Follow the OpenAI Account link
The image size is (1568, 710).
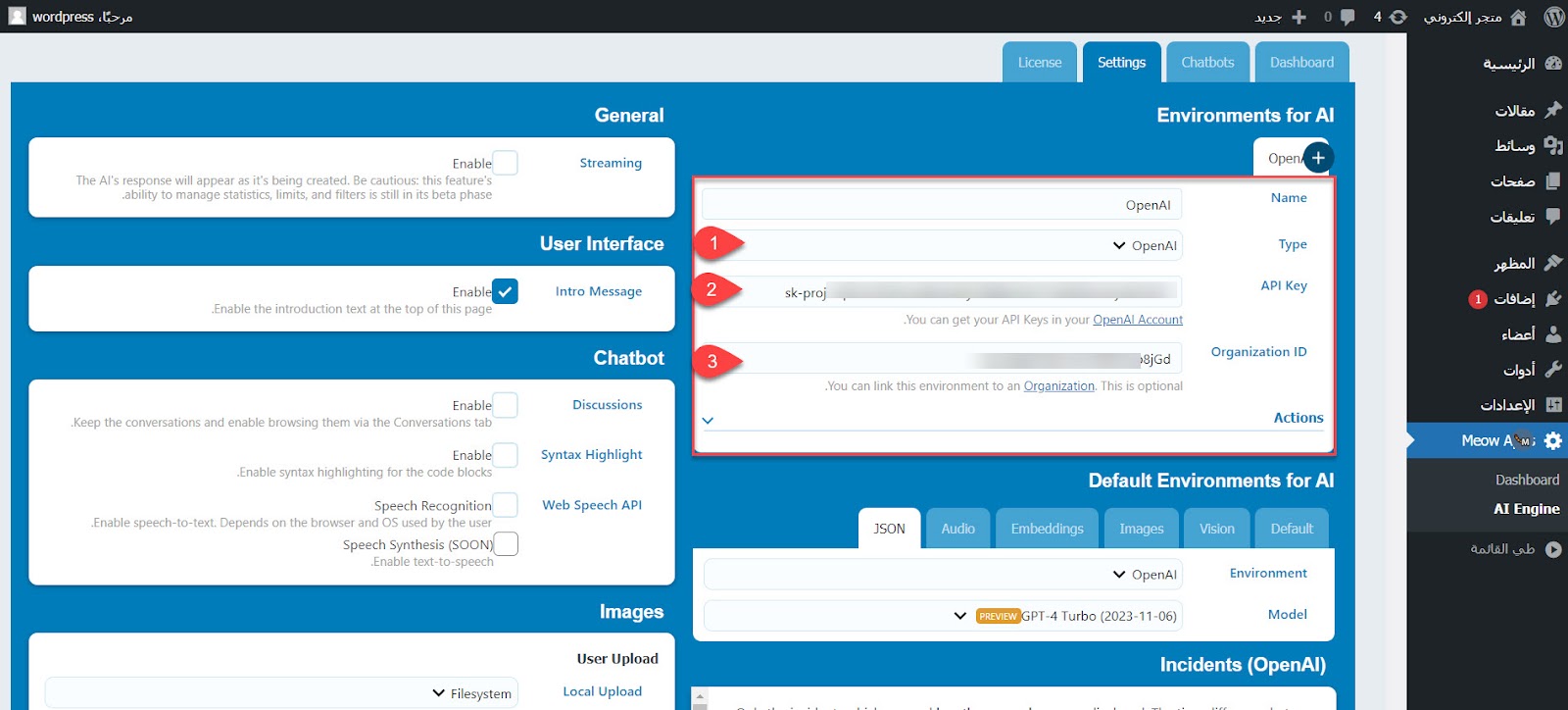(x=1137, y=320)
